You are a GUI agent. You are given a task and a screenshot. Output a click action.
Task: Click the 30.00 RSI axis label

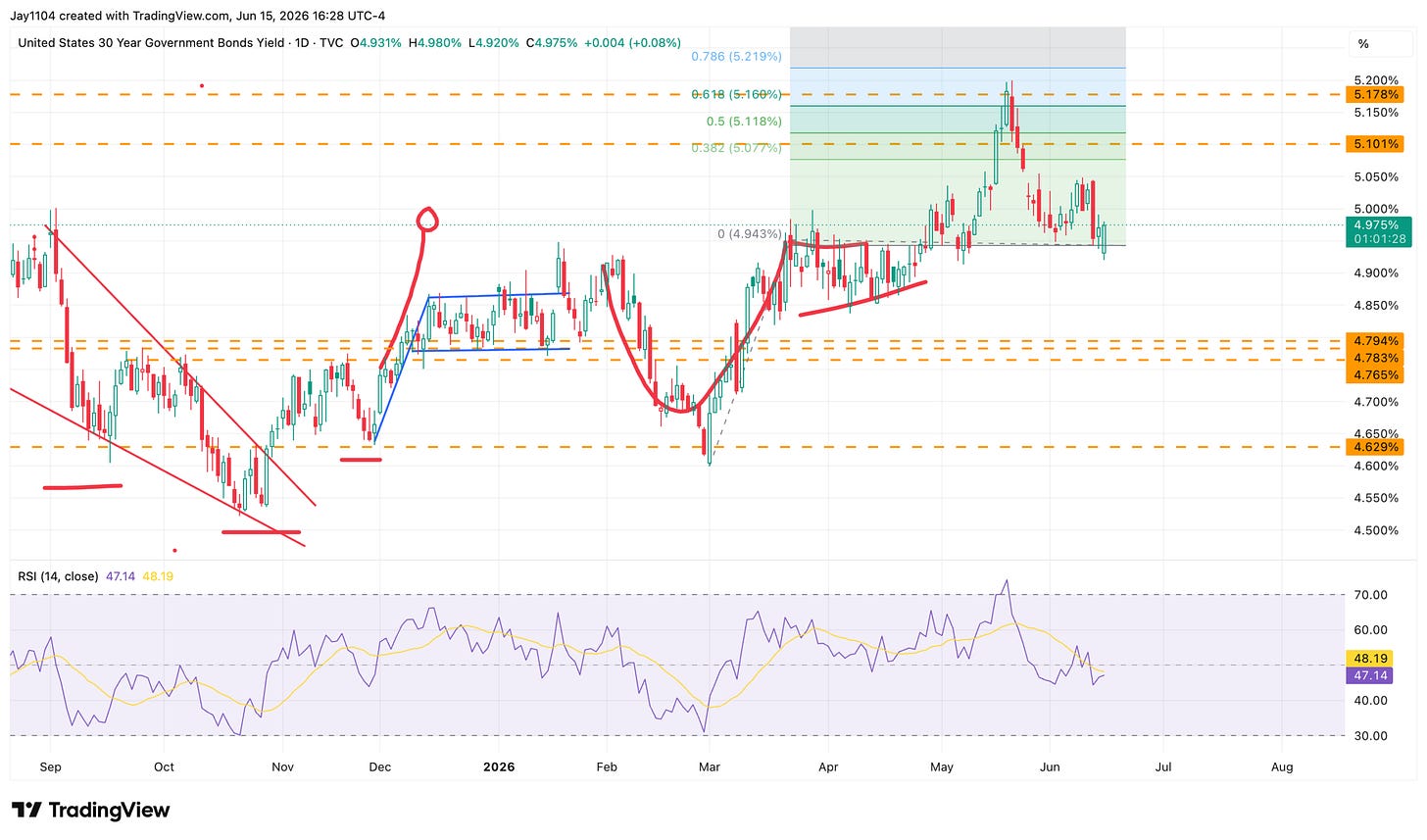pyautogui.click(x=1371, y=736)
